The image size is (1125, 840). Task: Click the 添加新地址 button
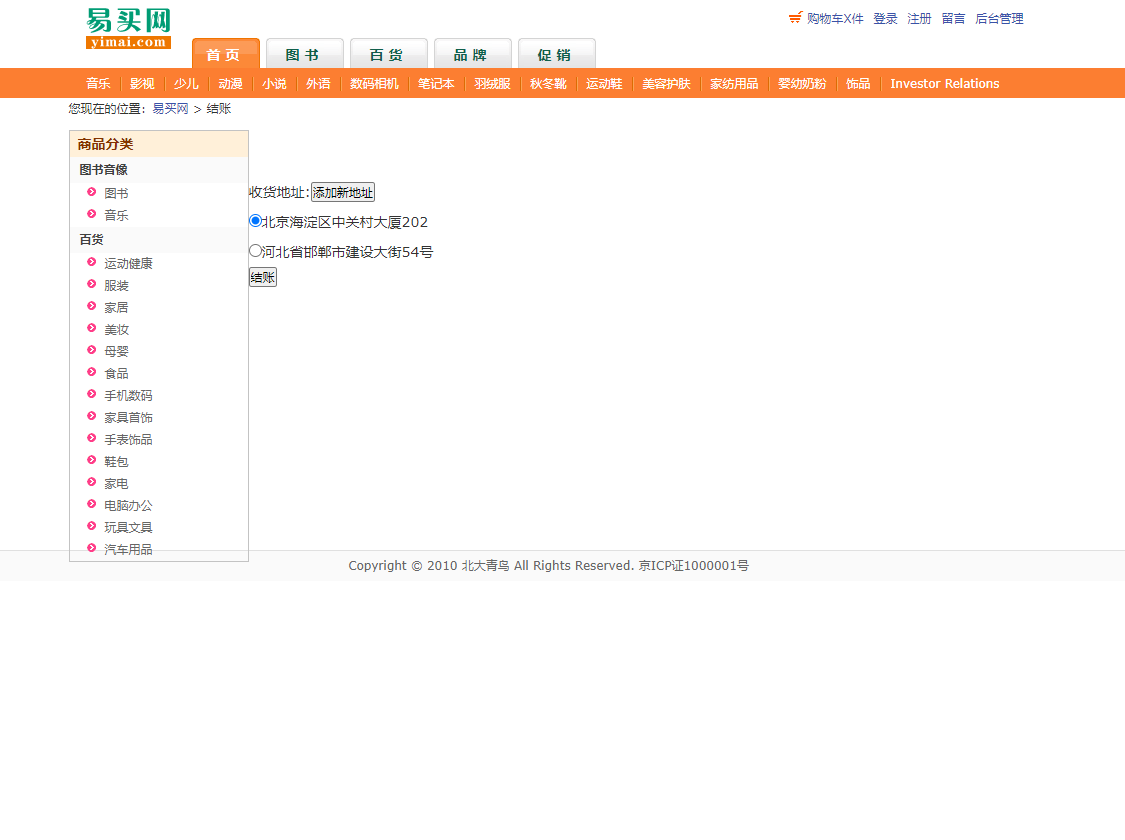pos(343,192)
